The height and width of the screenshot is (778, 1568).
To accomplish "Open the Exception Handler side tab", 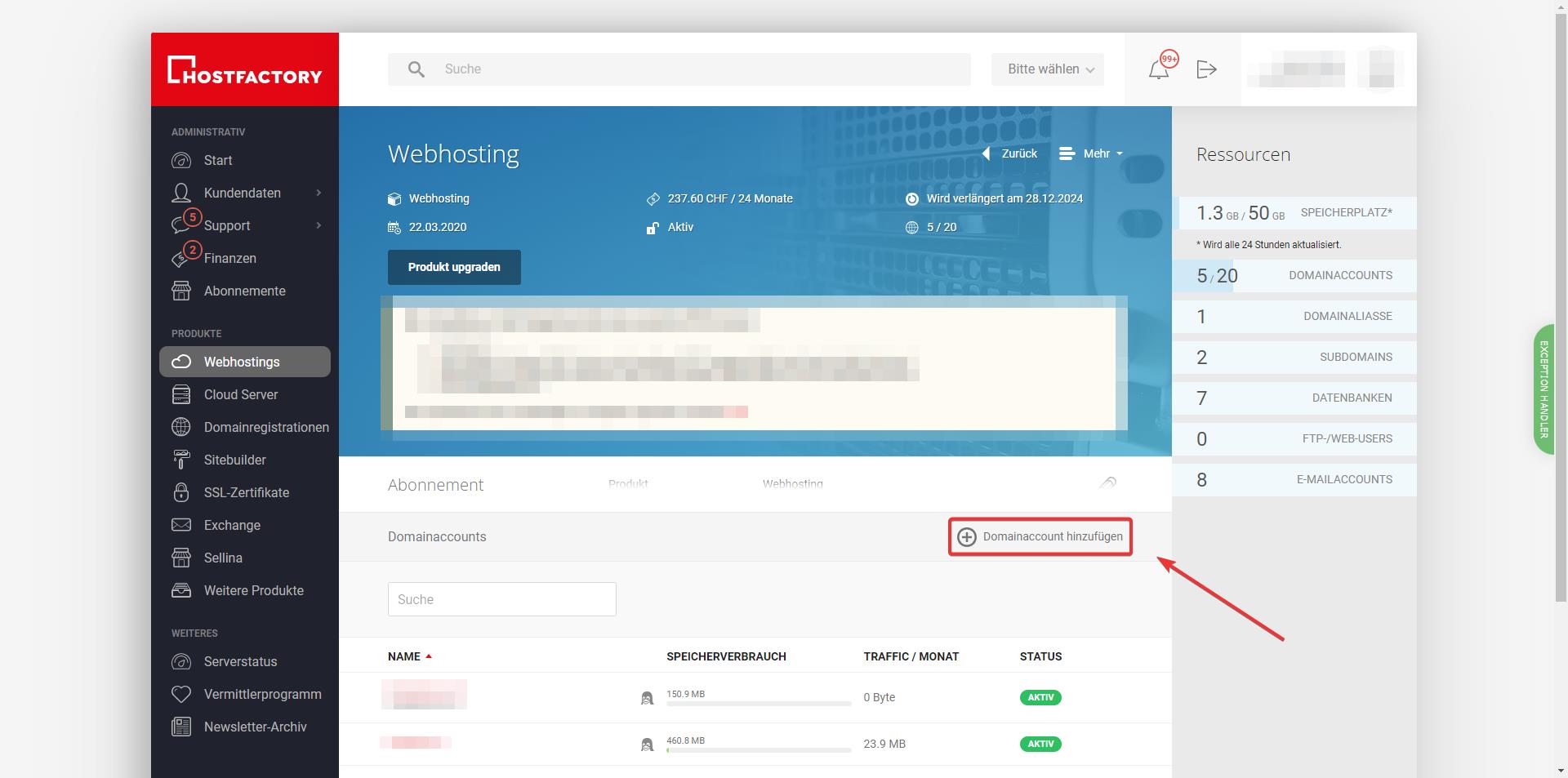I will point(1543,389).
